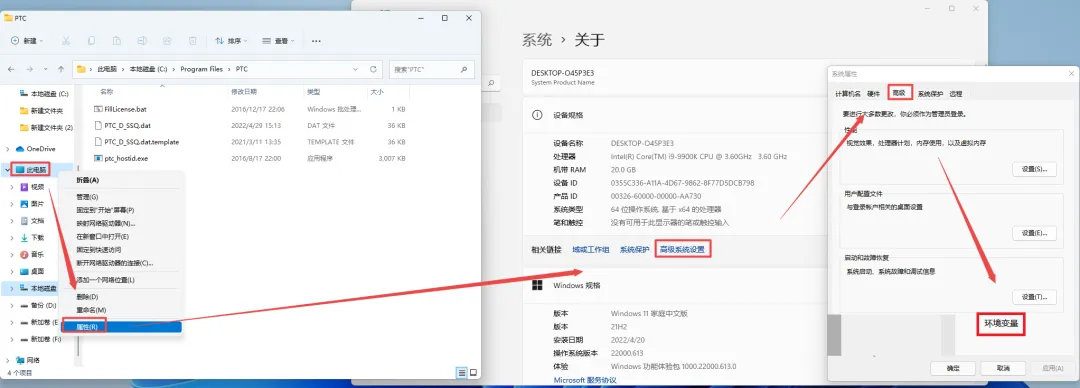
Task: Click the 下载 downloads icon in sidebar
Action: (x=24, y=238)
